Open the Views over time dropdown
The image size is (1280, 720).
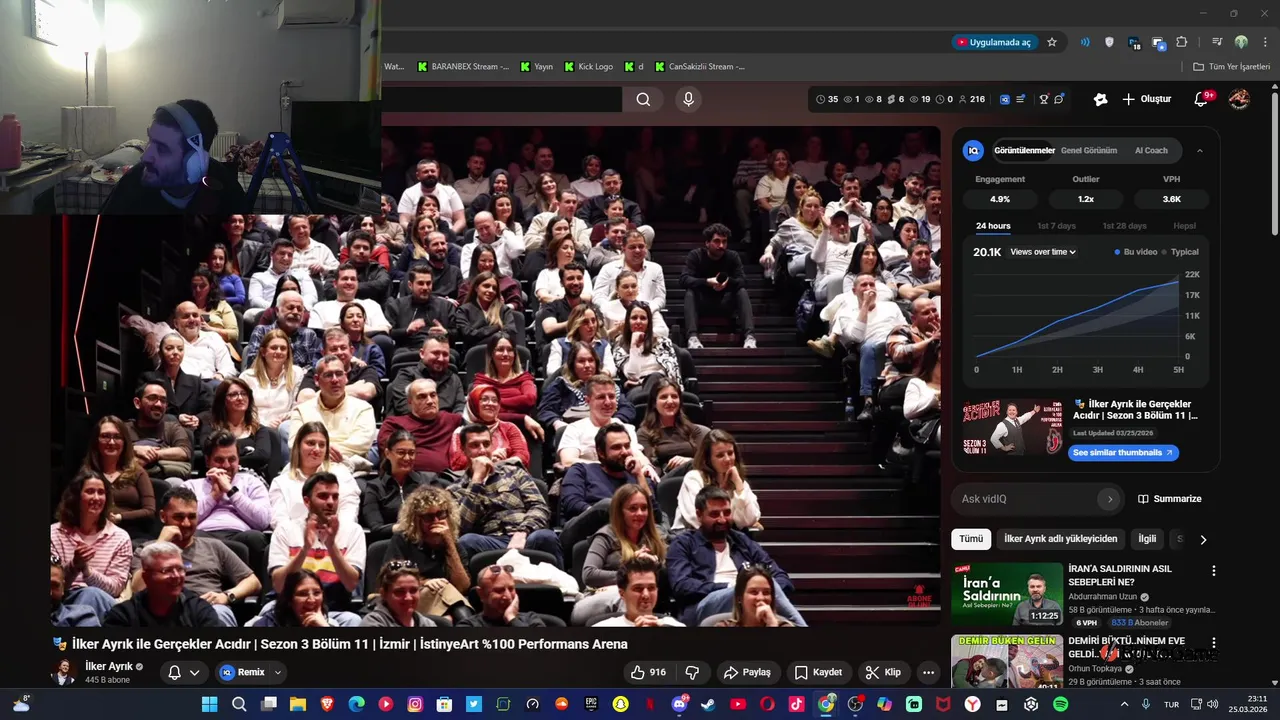coord(1043,252)
